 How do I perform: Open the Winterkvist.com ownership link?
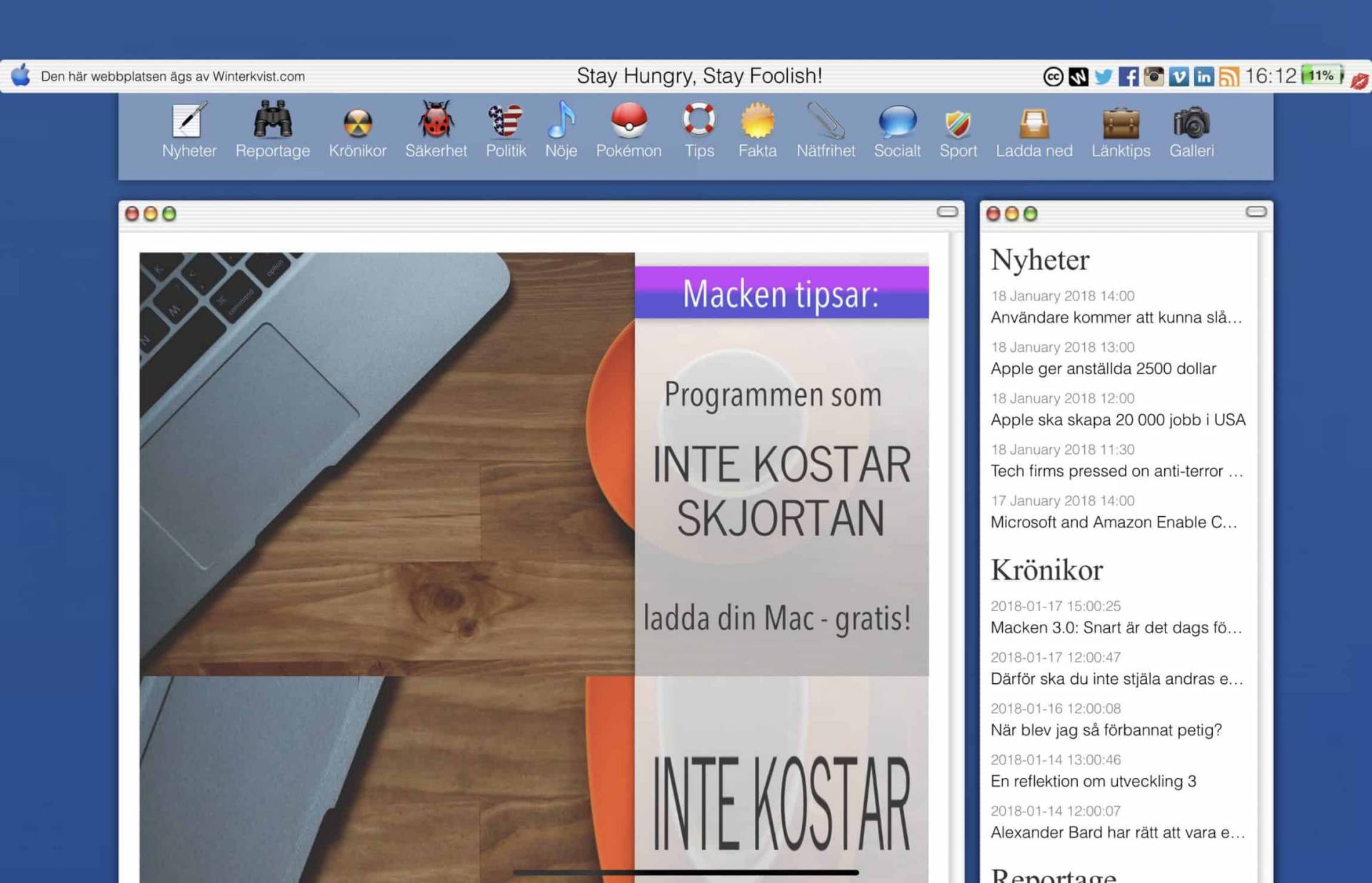[172, 76]
